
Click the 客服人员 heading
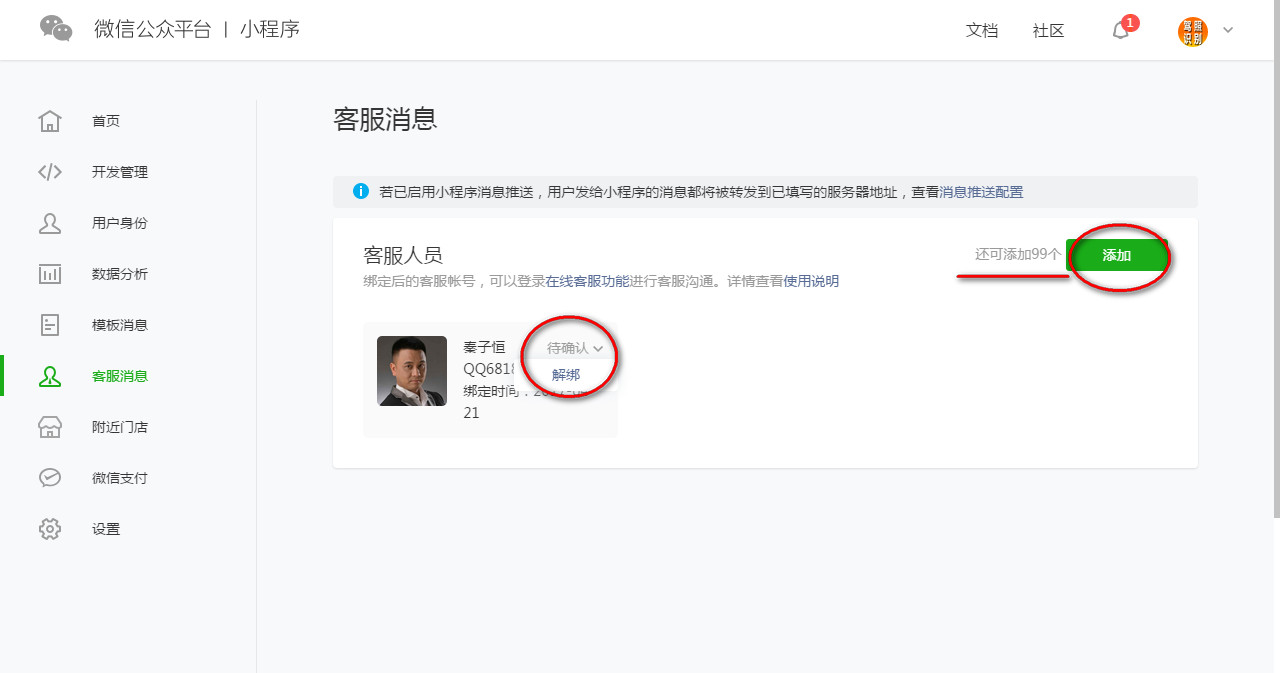click(402, 255)
